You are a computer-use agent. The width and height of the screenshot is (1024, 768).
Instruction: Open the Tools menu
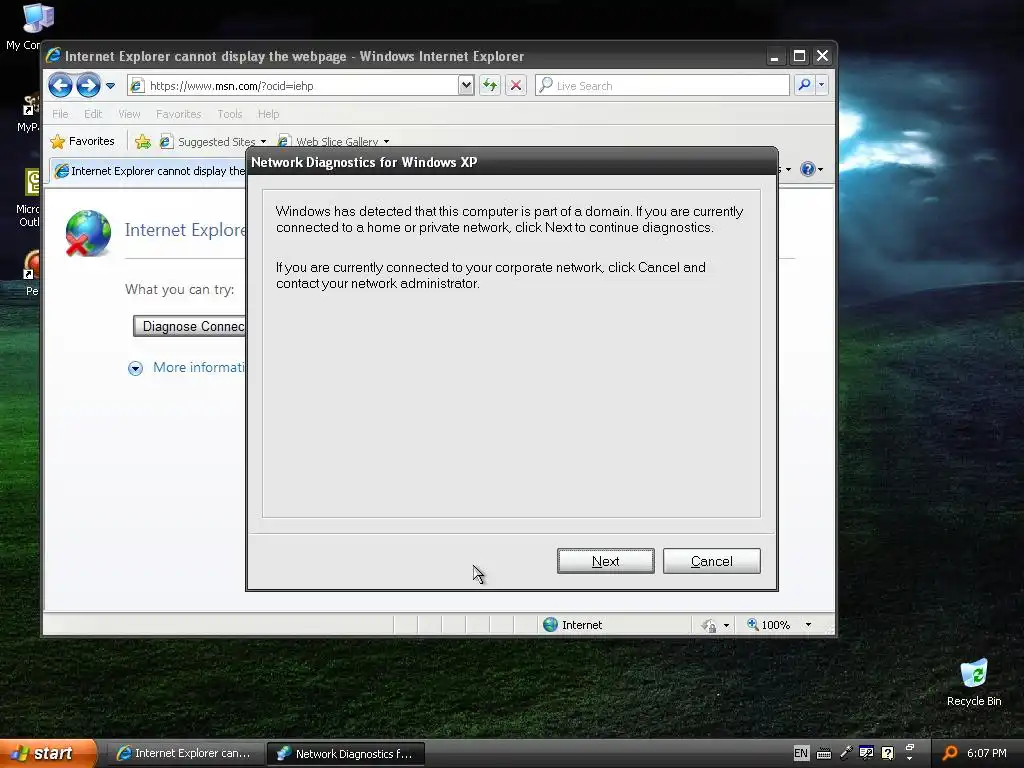pos(229,114)
